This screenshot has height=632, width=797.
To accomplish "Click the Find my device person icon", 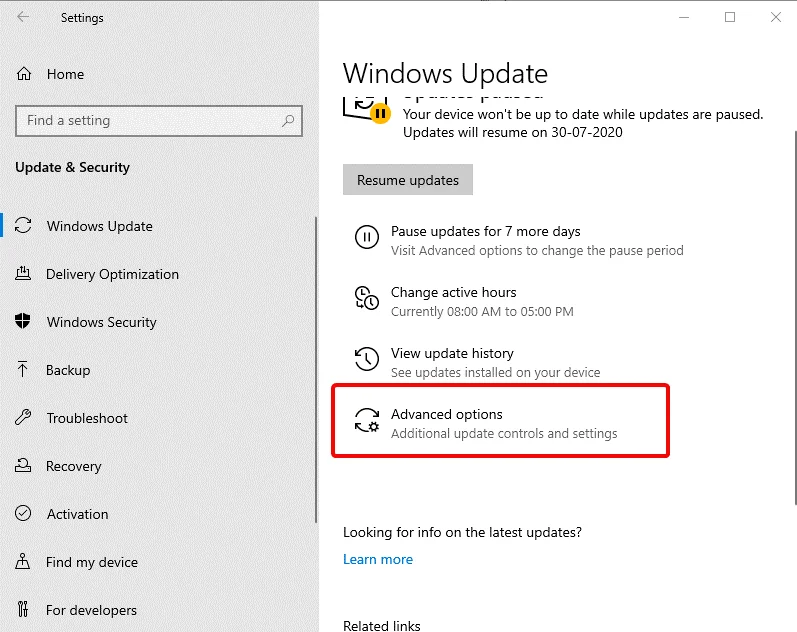I will (x=22, y=561).
